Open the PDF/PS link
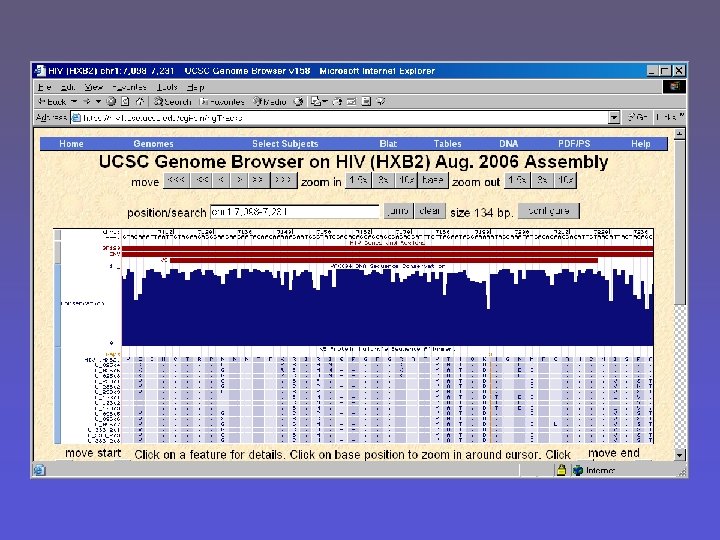720x540 pixels. pyautogui.click(x=574, y=144)
